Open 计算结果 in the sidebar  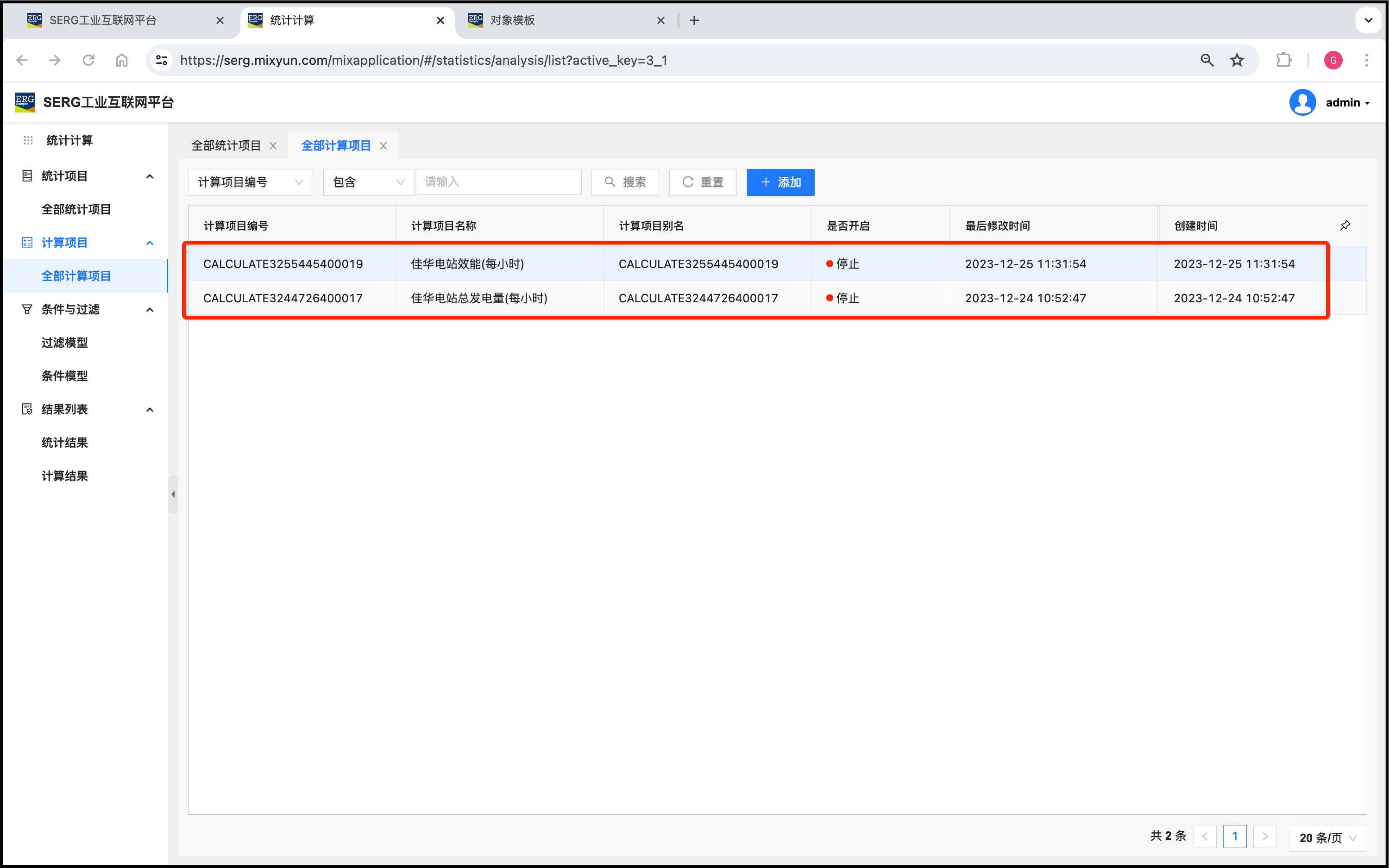[x=65, y=476]
